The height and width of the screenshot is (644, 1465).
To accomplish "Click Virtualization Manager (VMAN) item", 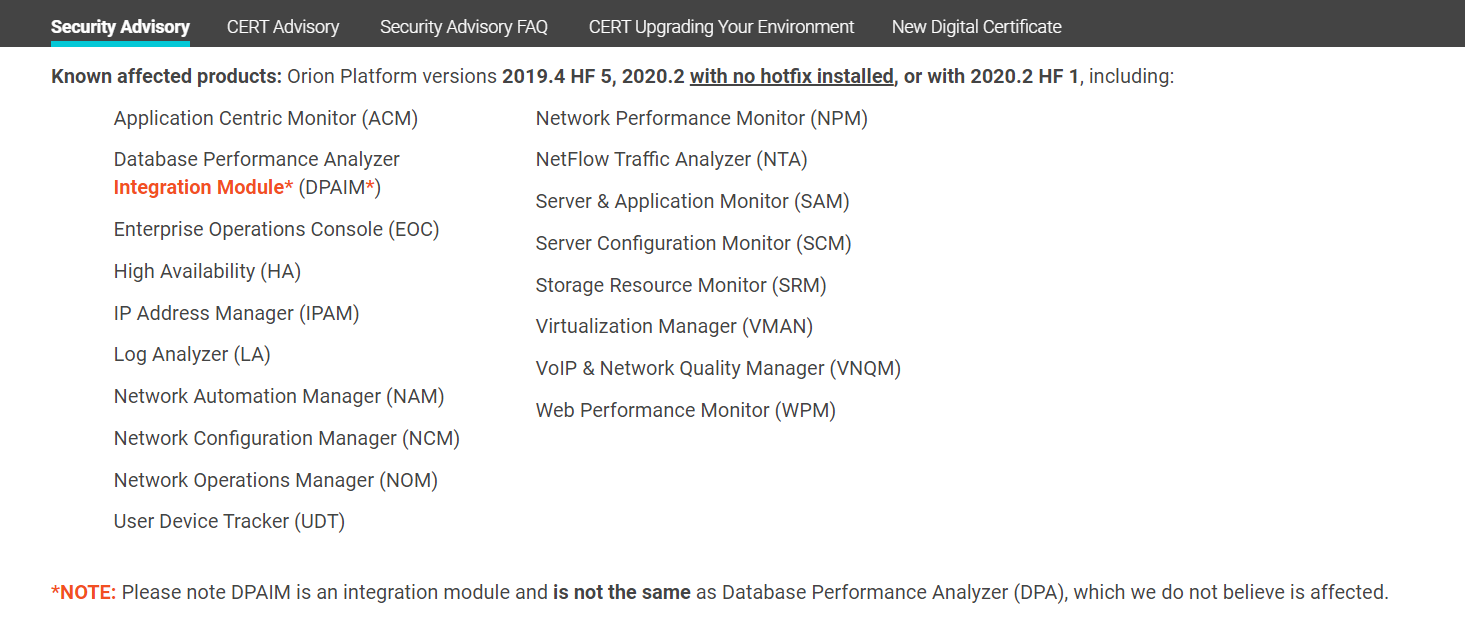I will [674, 326].
